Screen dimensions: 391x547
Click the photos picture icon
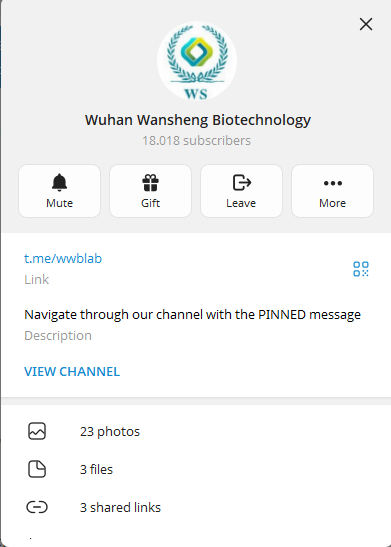tap(37, 431)
